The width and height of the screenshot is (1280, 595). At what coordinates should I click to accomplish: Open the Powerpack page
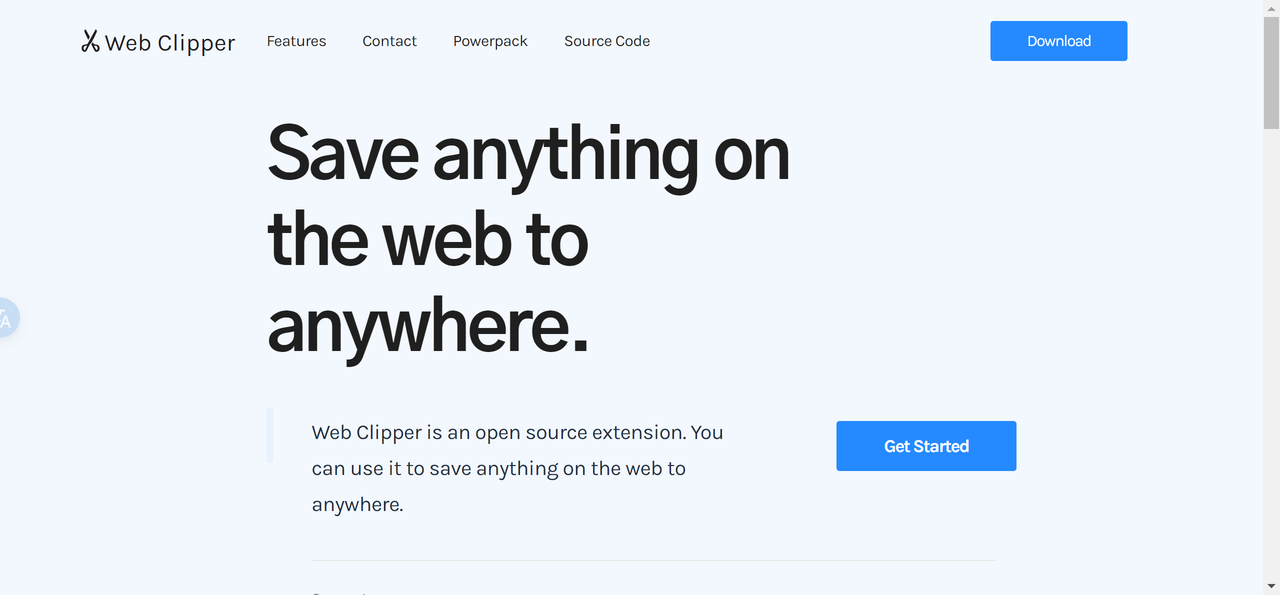pos(490,41)
